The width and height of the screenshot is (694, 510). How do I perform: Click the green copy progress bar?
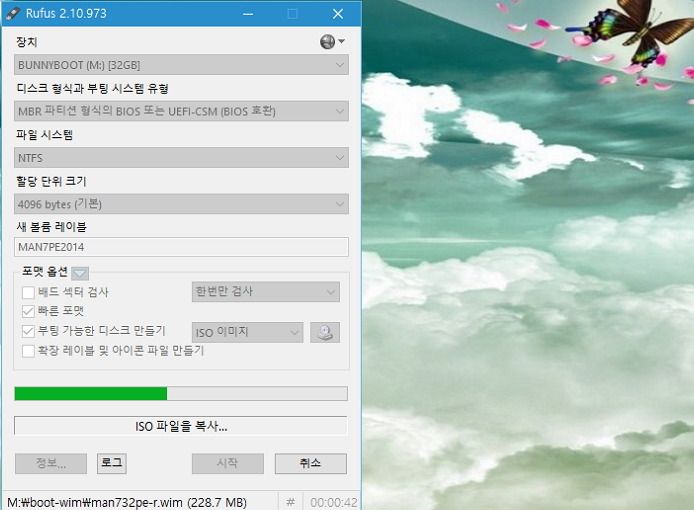tap(181, 394)
